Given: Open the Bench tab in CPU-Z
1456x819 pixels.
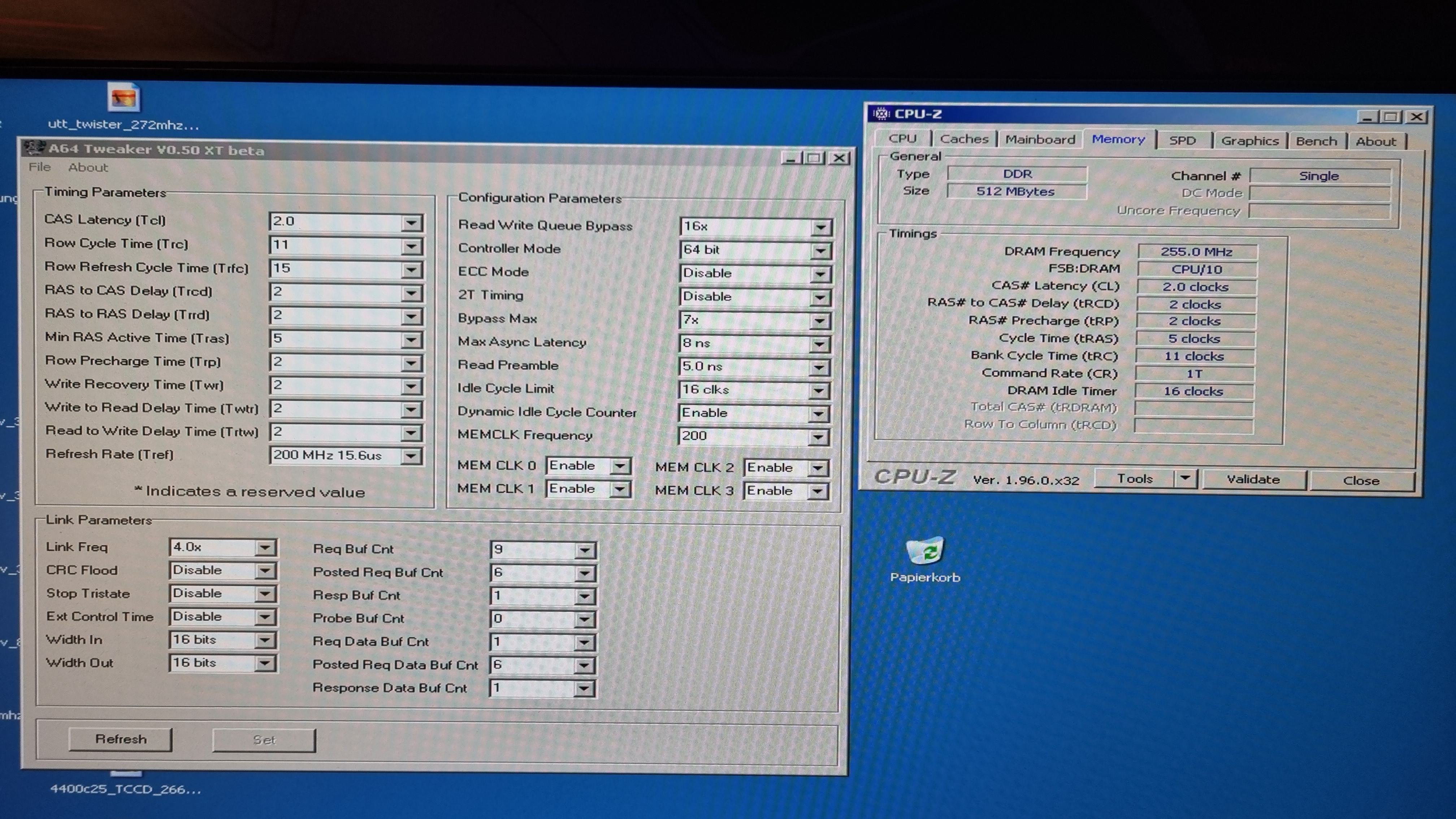Looking at the screenshot, I should click(1316, 141).
